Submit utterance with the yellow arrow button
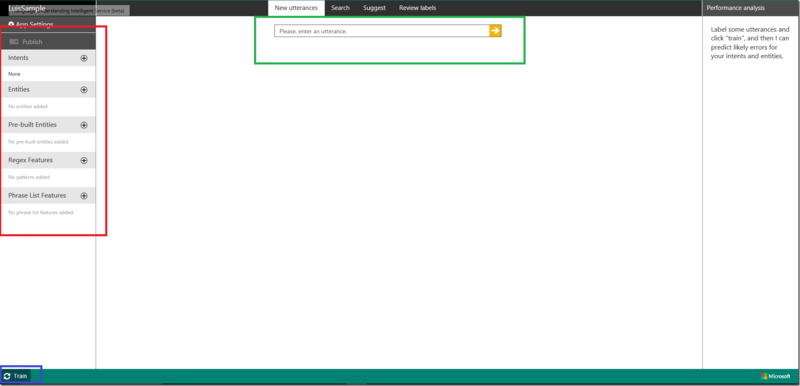 click(495, 31)
